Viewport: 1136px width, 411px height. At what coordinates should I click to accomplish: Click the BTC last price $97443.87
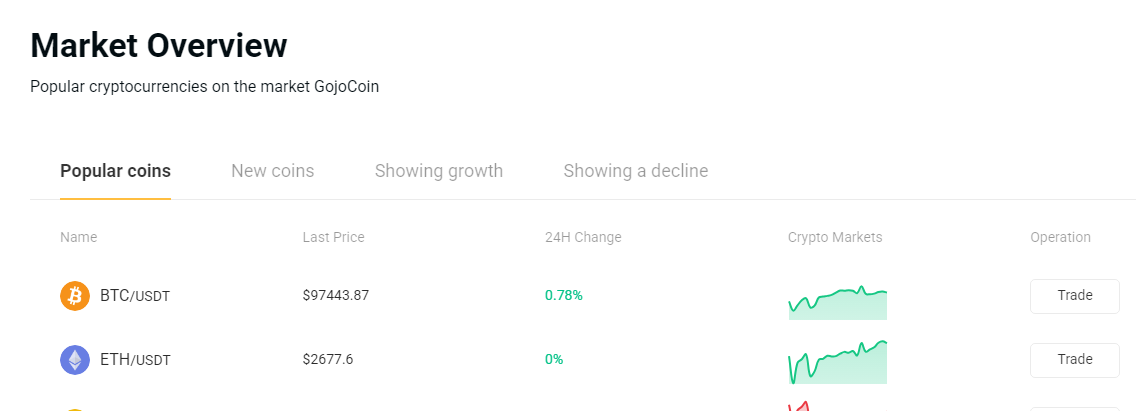[336, 296]
